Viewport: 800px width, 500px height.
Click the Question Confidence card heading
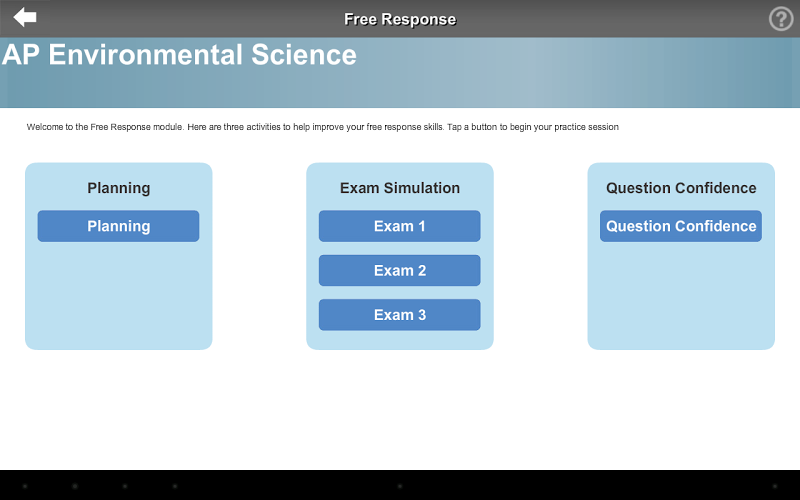pos(681,188)
